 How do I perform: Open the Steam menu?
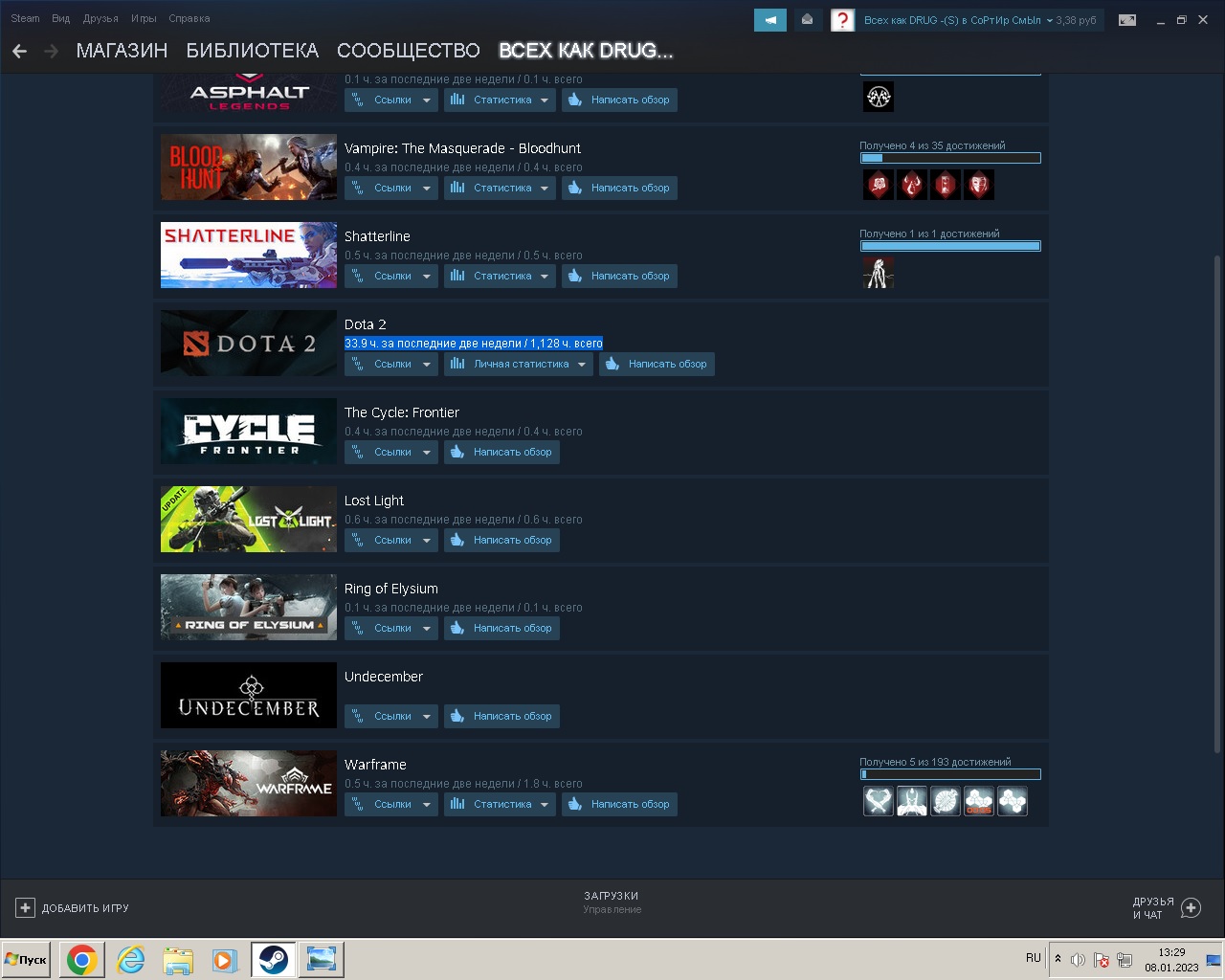coord(25,18)
